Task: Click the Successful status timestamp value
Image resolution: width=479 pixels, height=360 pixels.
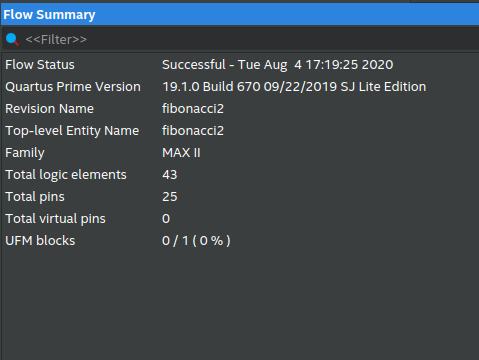Action: click(x=277, y=65)
